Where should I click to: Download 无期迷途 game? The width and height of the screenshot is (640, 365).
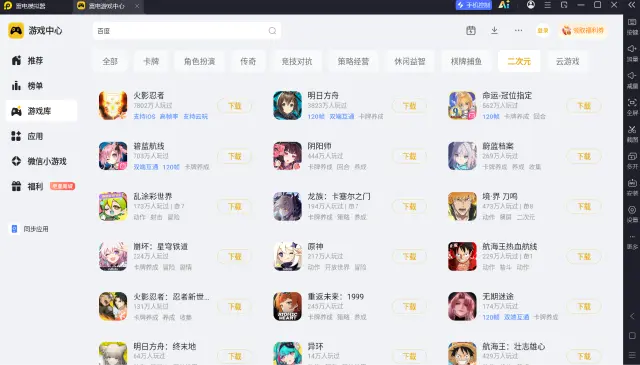point(584,307)
